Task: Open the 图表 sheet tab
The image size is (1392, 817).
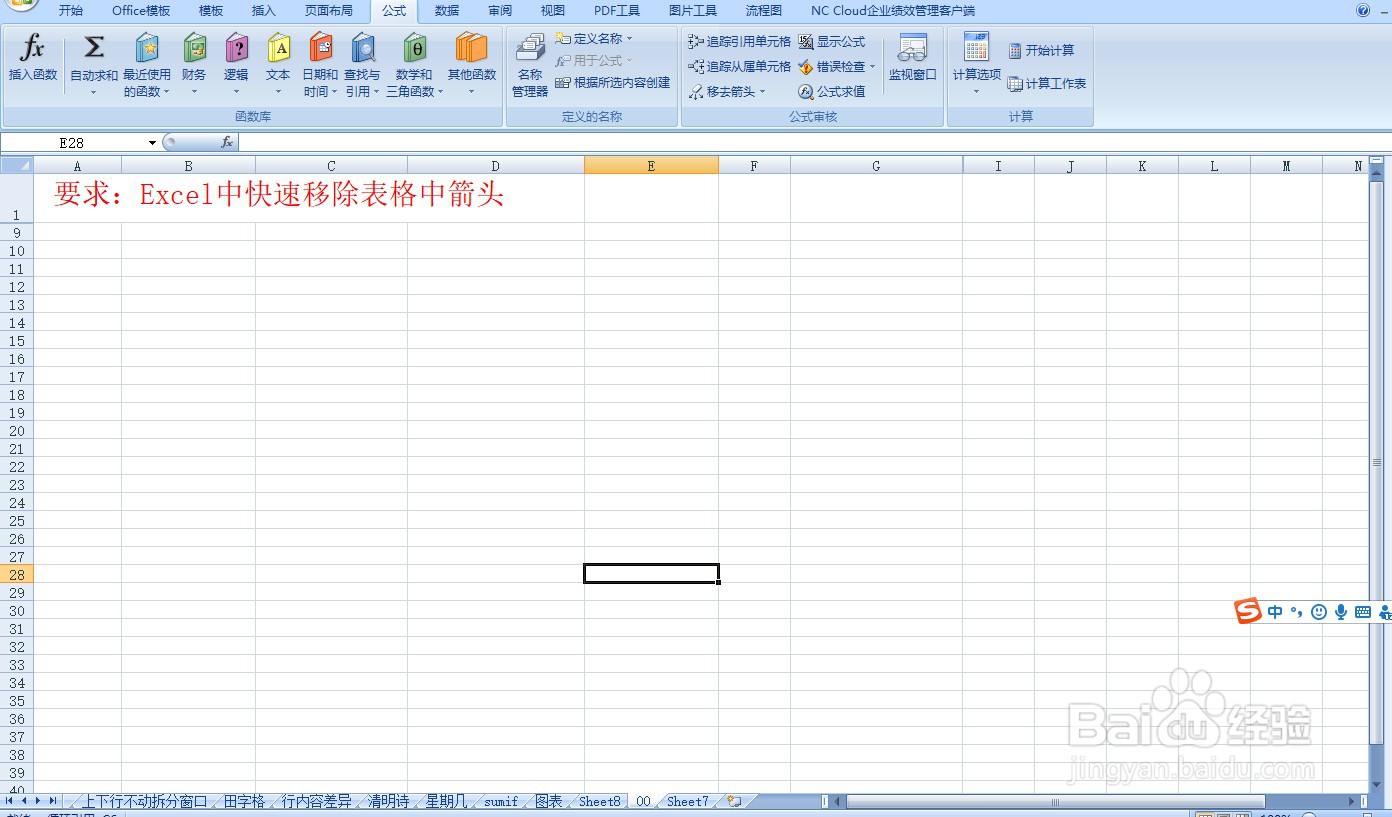Action: tap(549, 801)
